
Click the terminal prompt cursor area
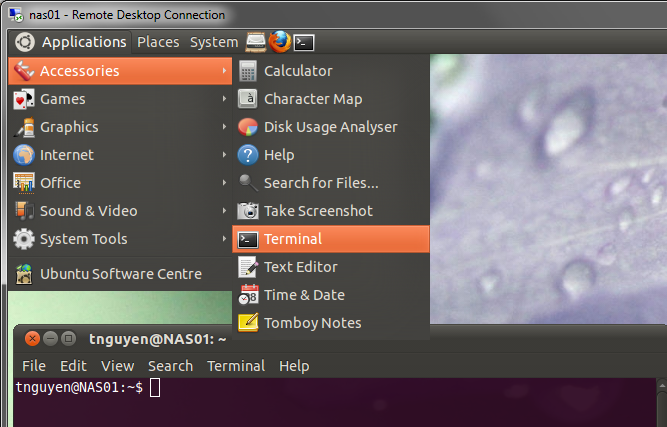(x=155, y=388)
